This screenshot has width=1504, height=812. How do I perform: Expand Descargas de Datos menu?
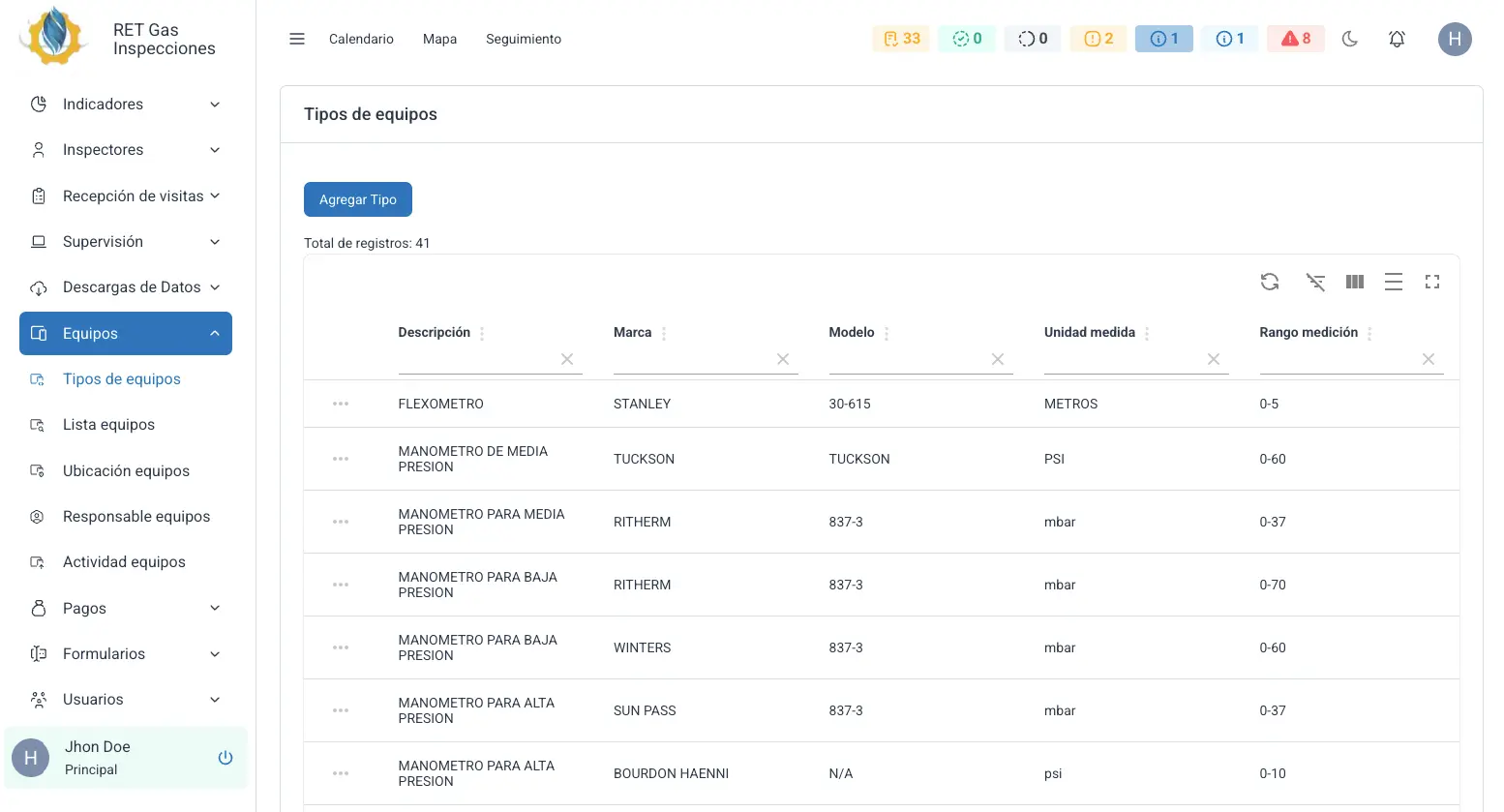[126, 287]
